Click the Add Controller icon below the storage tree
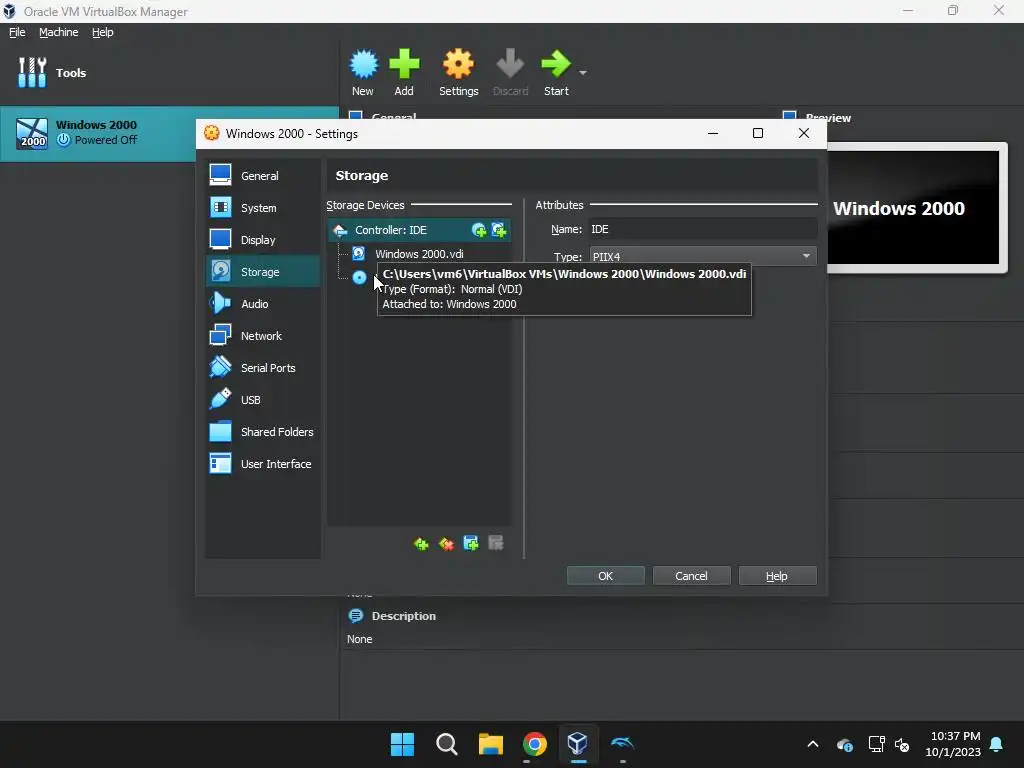Viewport: 1024px width, 768px height. pos(421,543)
